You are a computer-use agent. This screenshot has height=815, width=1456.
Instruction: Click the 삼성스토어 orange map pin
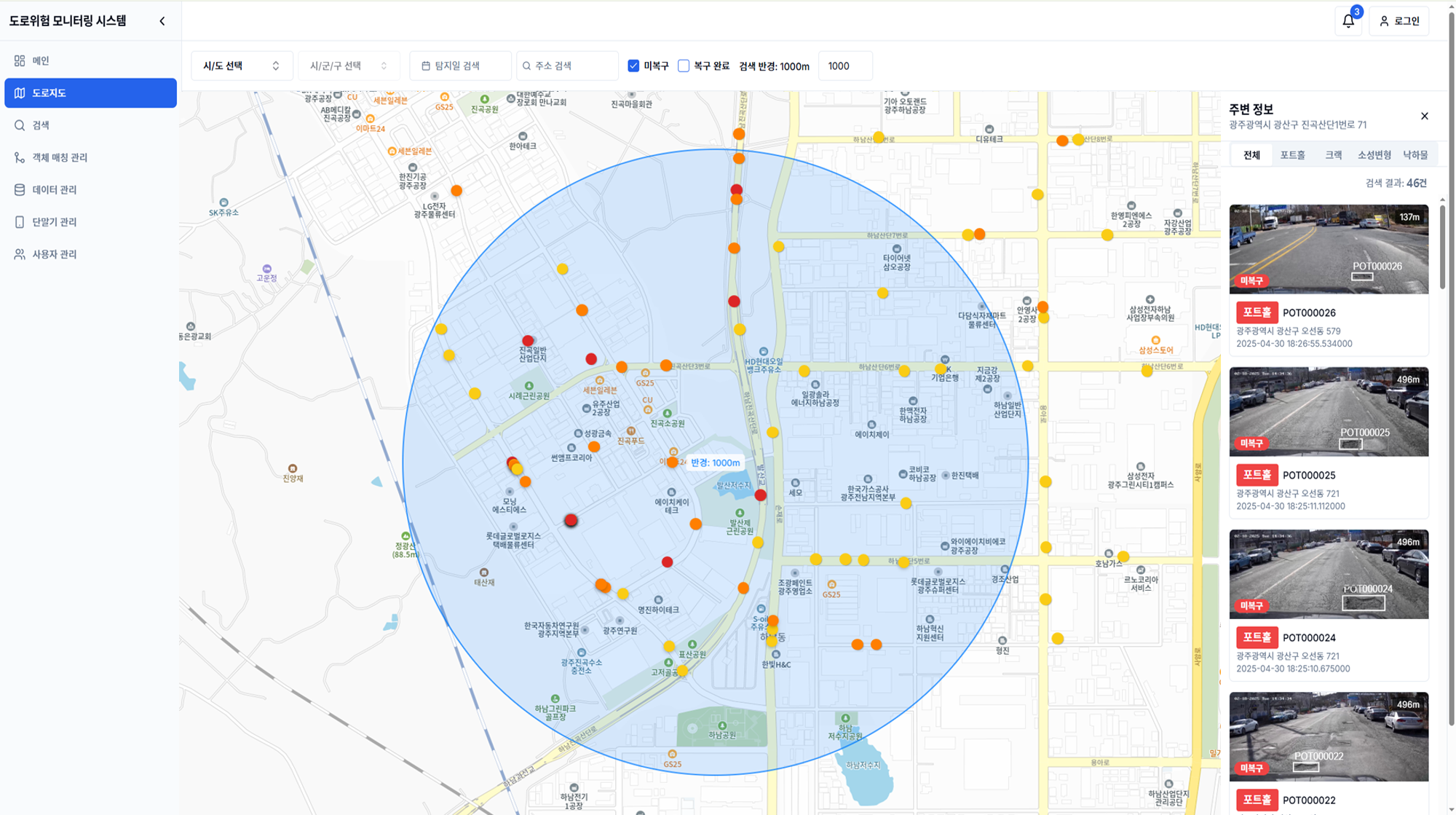pyautogui.click(x=1155, y=341)
